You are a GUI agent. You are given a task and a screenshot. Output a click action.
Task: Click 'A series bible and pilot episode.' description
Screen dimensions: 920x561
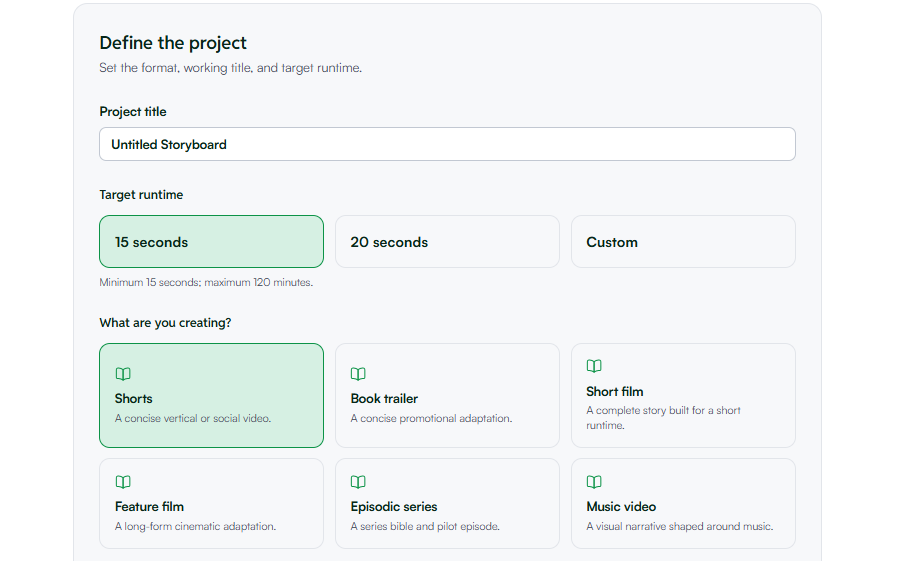(425, 526)
